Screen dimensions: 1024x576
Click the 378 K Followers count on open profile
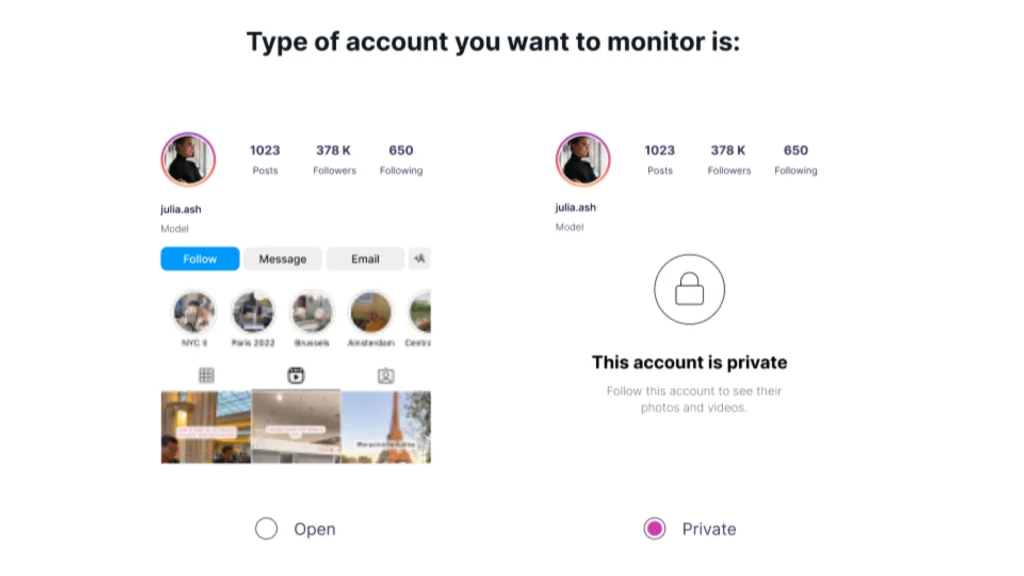334,159
